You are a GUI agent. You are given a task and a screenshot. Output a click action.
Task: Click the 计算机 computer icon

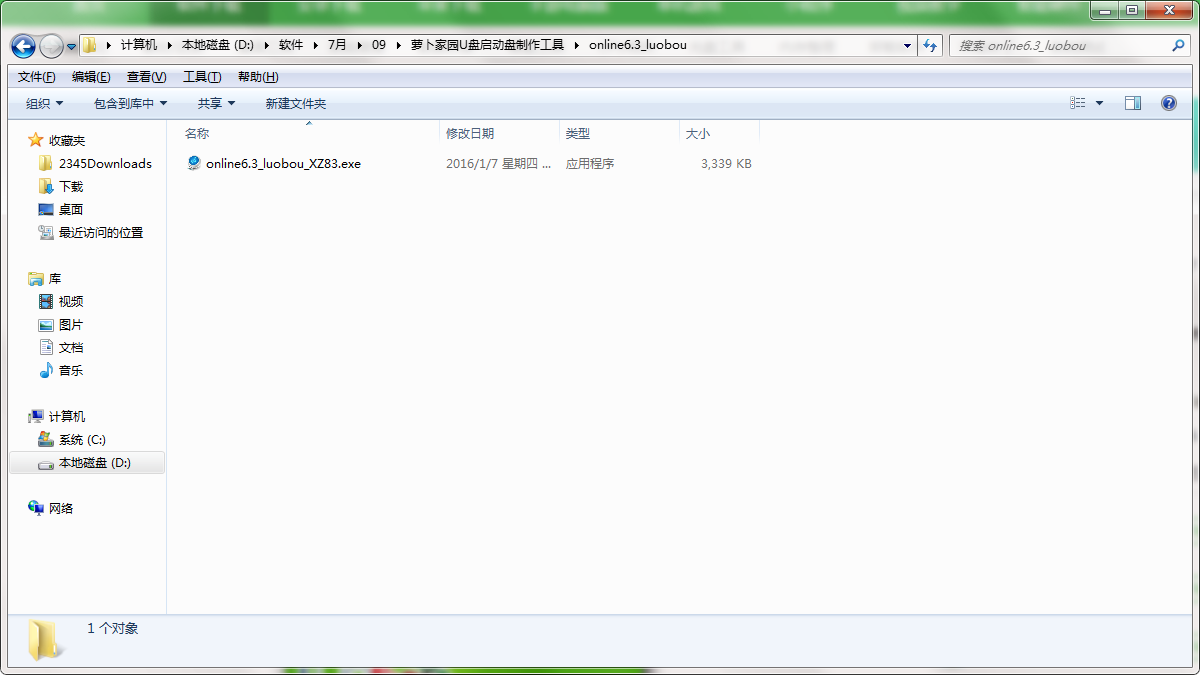[x=36, y=416]
